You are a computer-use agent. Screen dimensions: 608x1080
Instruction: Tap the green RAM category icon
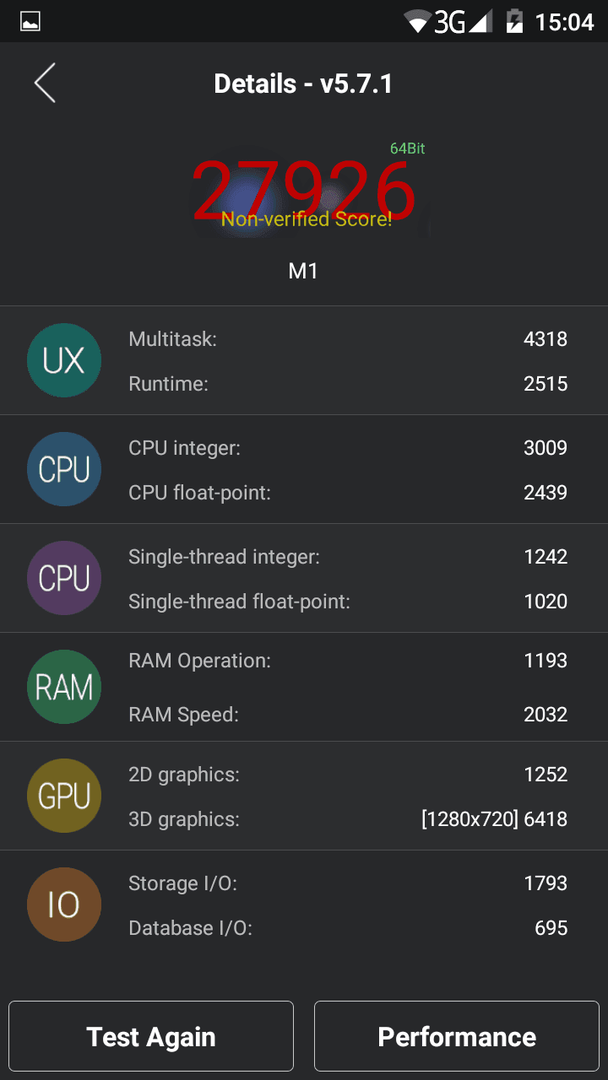(x=64, y=687)
